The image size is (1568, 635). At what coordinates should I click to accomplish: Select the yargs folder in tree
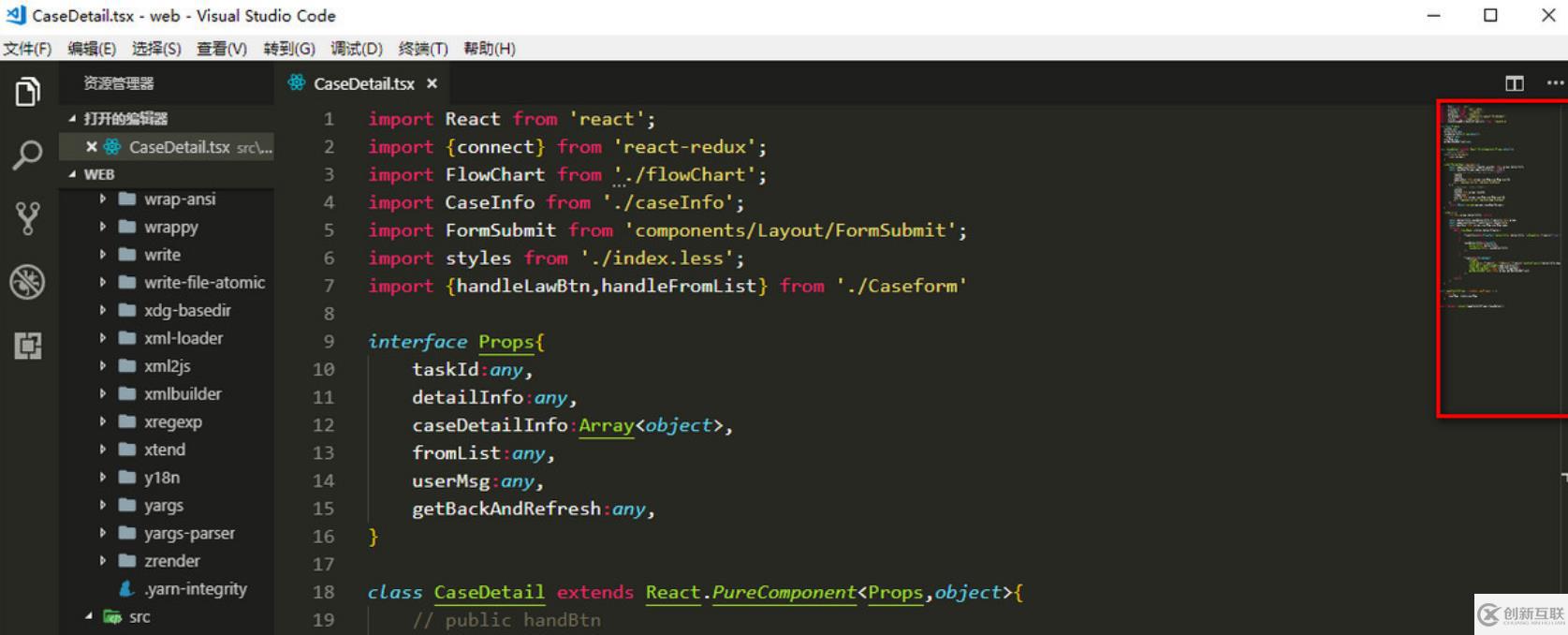click(167, 506)
